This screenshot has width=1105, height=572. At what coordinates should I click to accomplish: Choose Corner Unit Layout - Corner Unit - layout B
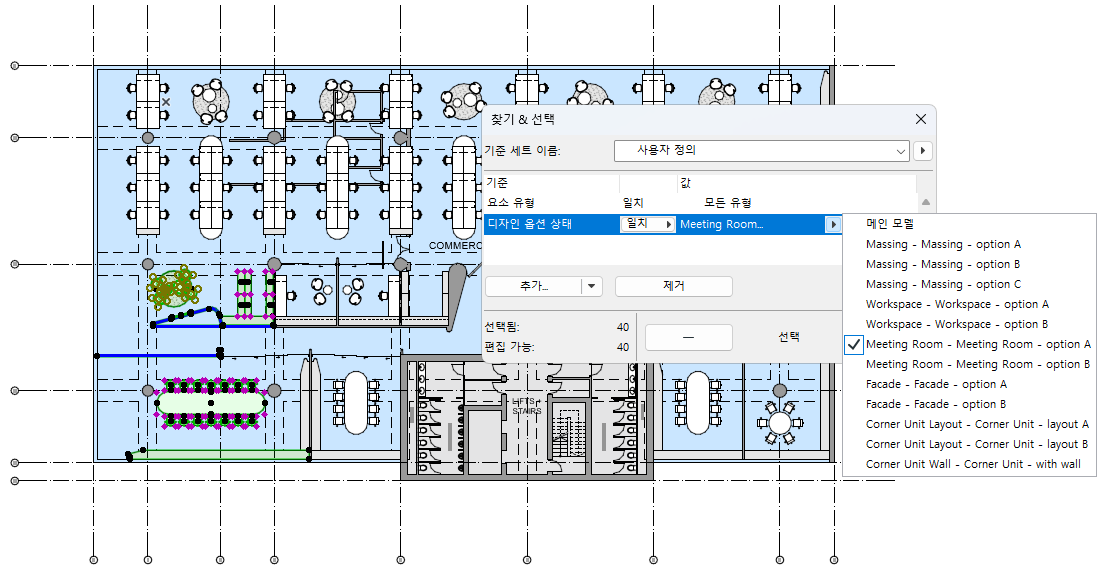(x=969, y=444)
